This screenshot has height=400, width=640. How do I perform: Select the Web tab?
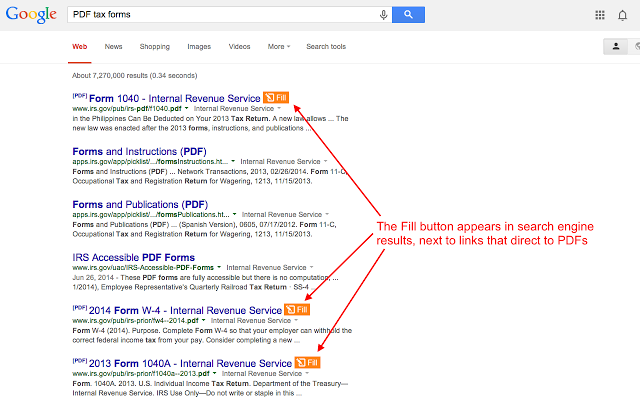pos(80,47)
